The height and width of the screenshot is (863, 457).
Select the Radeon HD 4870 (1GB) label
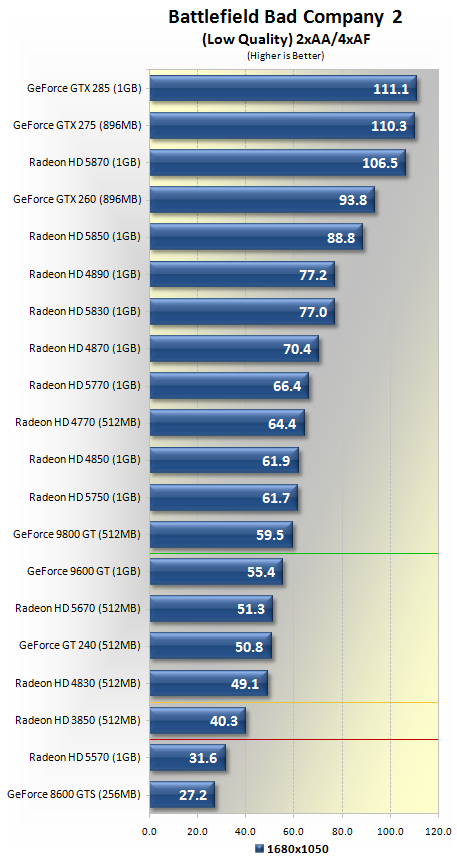85,348
